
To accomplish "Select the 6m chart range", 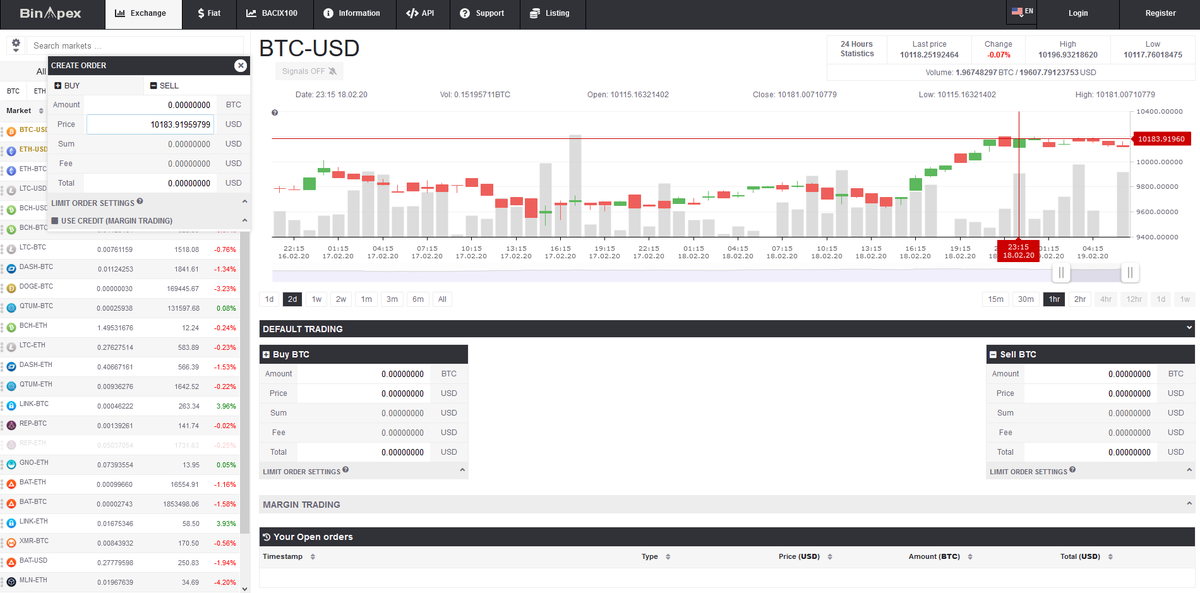I will click(x=417, y=299).
